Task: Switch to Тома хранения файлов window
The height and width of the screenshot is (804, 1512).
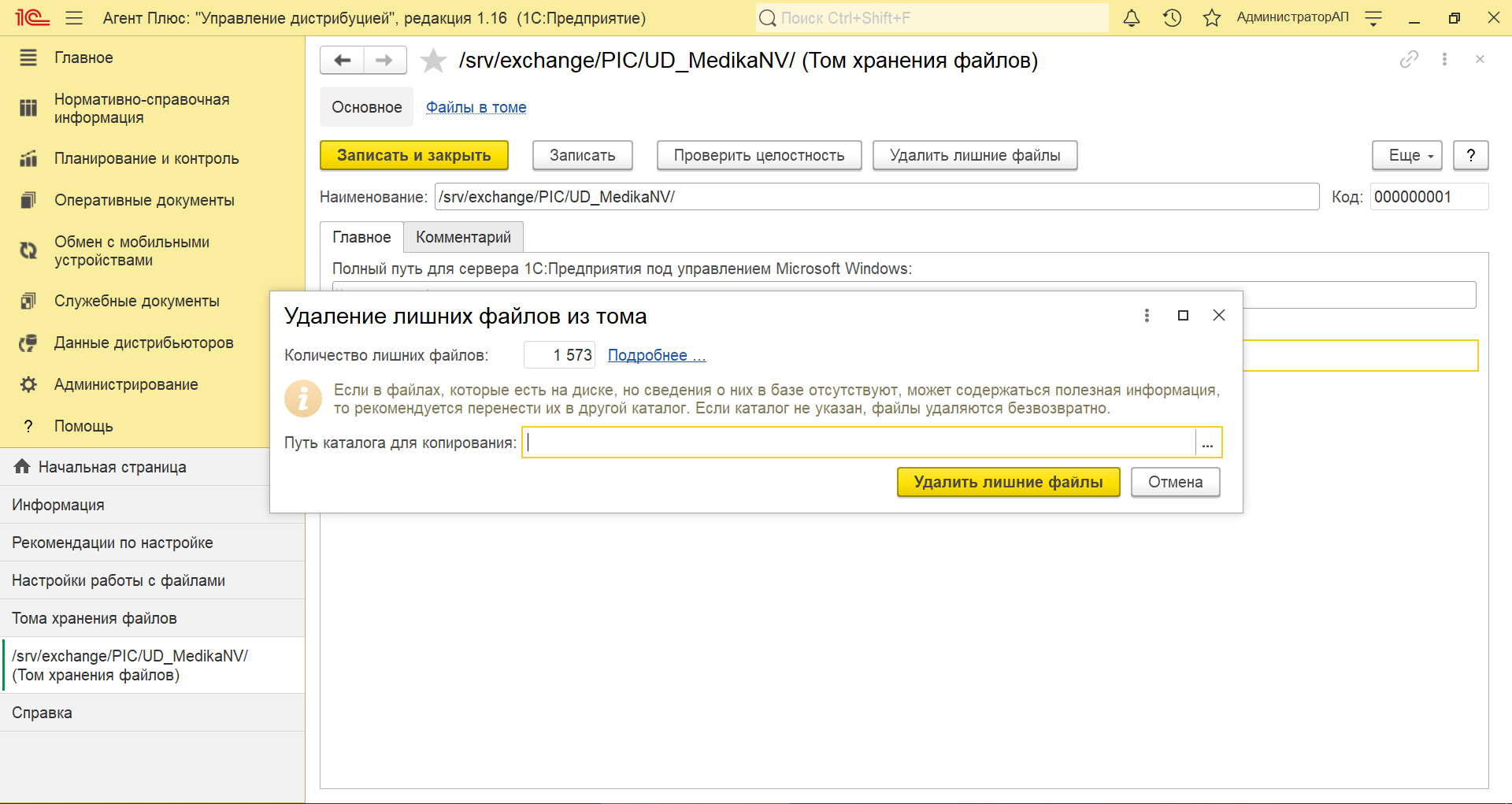Action: pyautogui.click(x=153, y=618)
